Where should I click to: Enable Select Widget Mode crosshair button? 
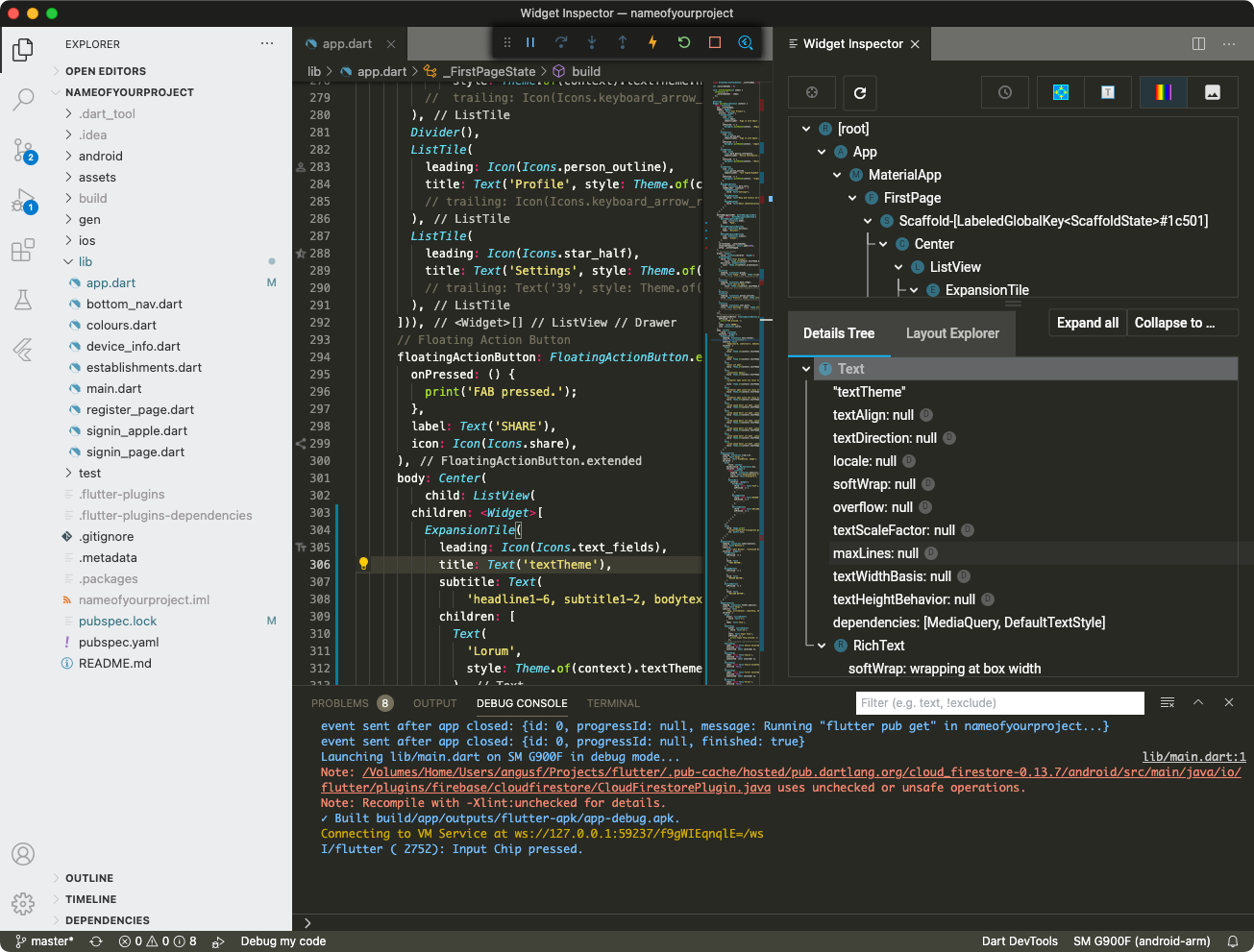[x=812, y=92]
